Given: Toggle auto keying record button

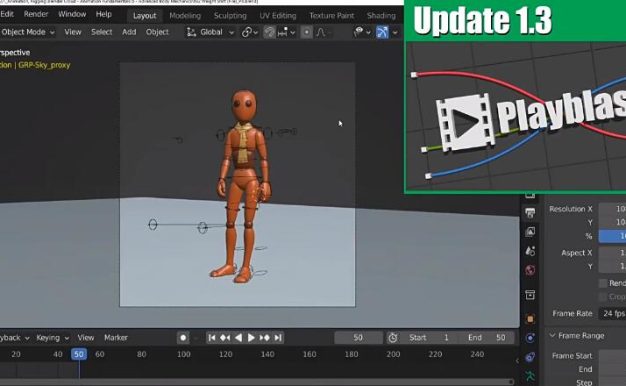Looking at the screenshot, I should click(183, 338).
